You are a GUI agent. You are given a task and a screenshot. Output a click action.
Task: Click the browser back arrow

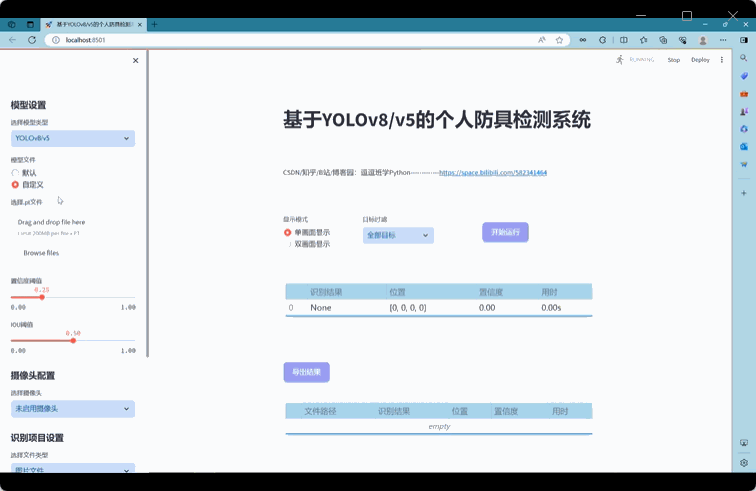pos(13,40)
